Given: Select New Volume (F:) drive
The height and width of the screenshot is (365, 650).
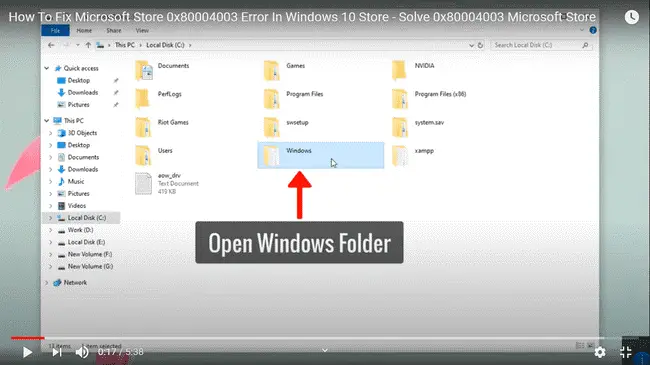Looking at the screenshot, I should click(x=90, y=254).
